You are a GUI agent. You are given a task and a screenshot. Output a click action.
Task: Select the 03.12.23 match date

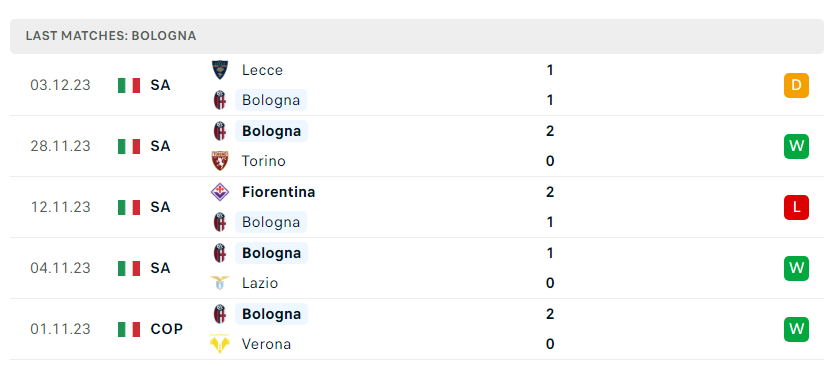[60, 85]
